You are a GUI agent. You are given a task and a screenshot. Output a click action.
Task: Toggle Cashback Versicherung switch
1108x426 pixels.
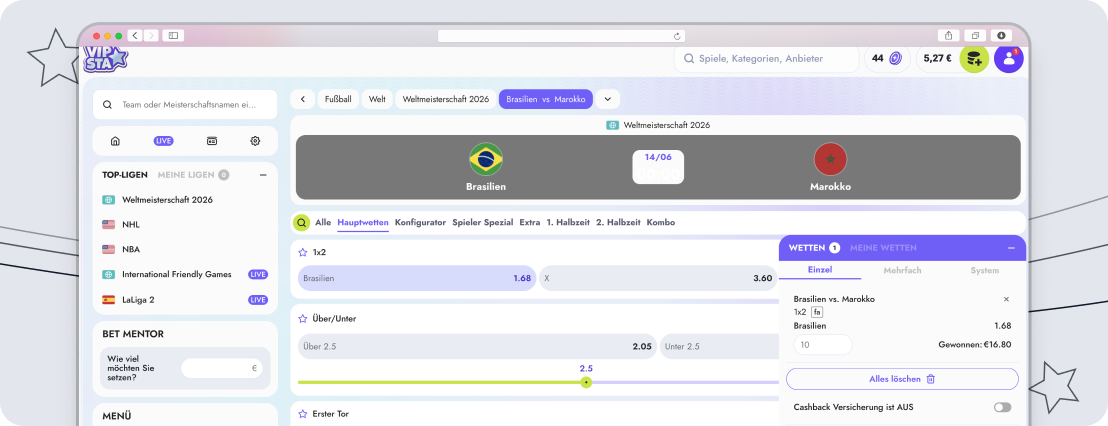click(x=1002, y=408)
